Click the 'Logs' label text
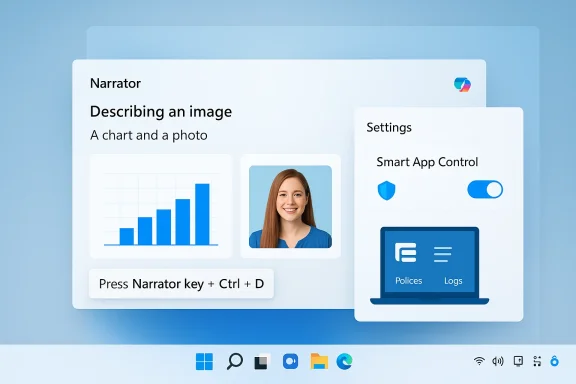Viewport: 576px width, 384px height. tap(453, 281)
